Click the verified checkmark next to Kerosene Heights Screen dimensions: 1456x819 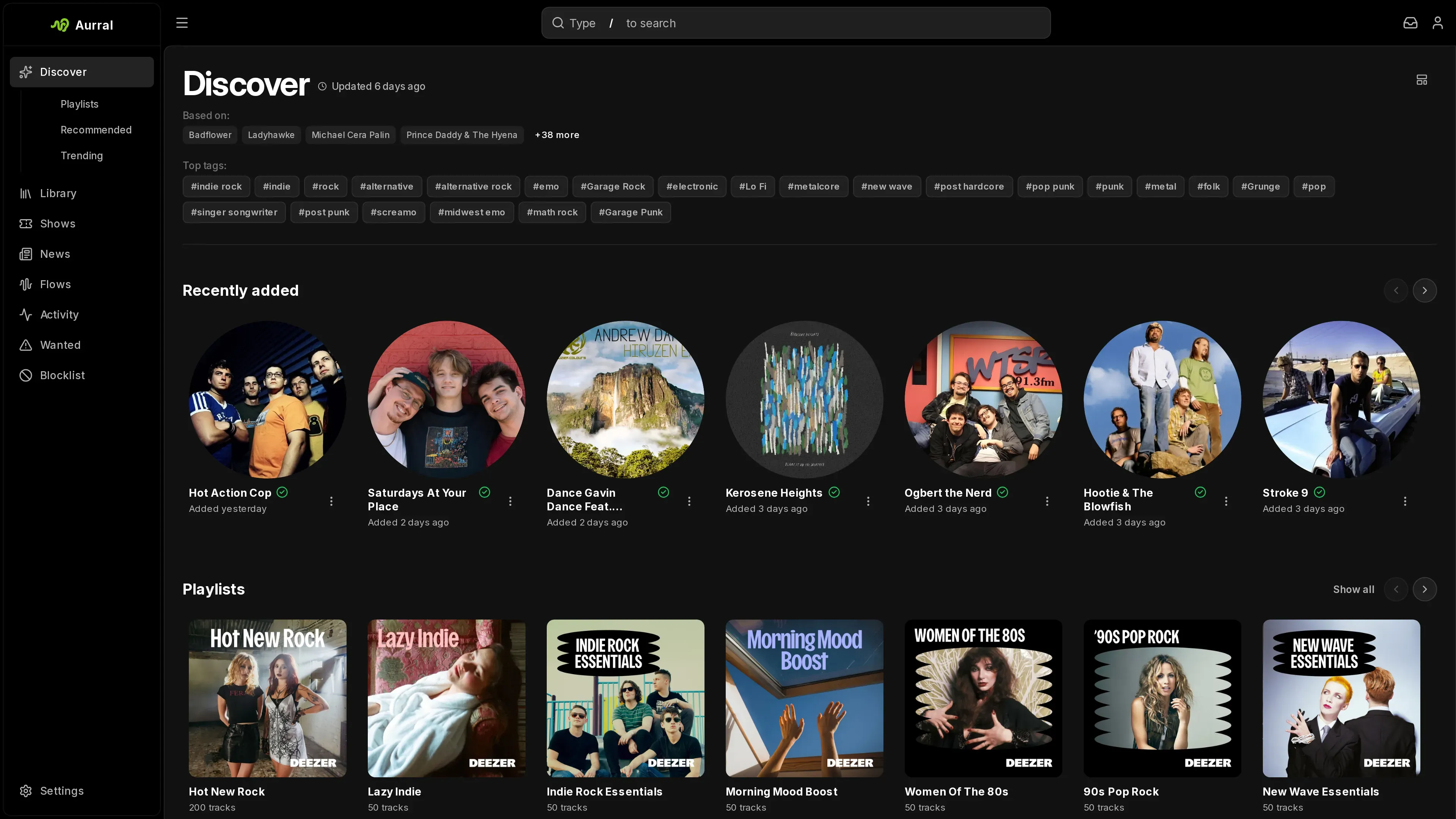point(834,492)
